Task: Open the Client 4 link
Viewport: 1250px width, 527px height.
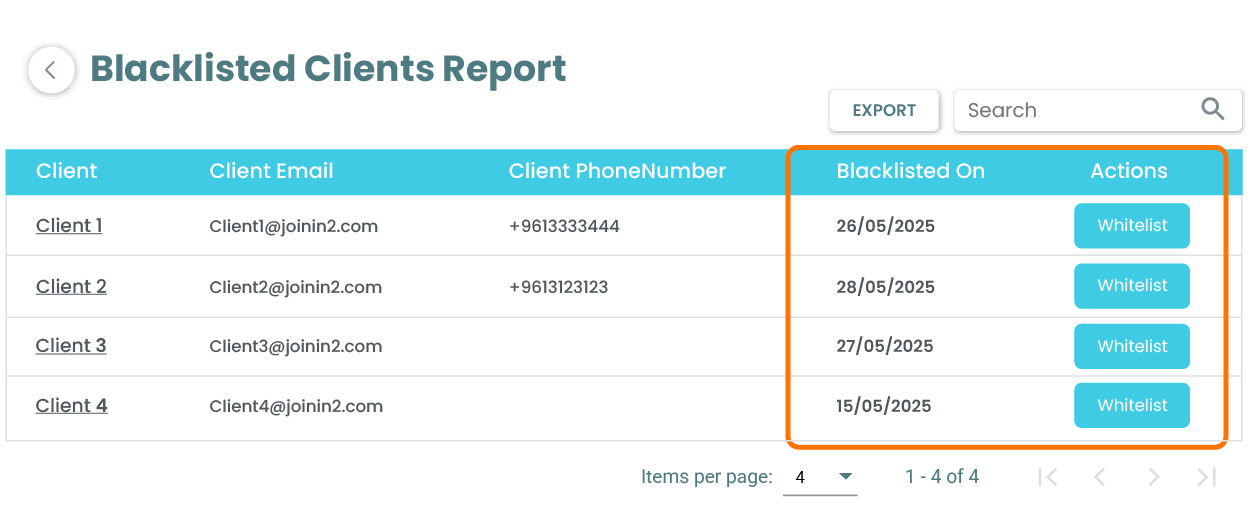Action: (x=71, y=405)
